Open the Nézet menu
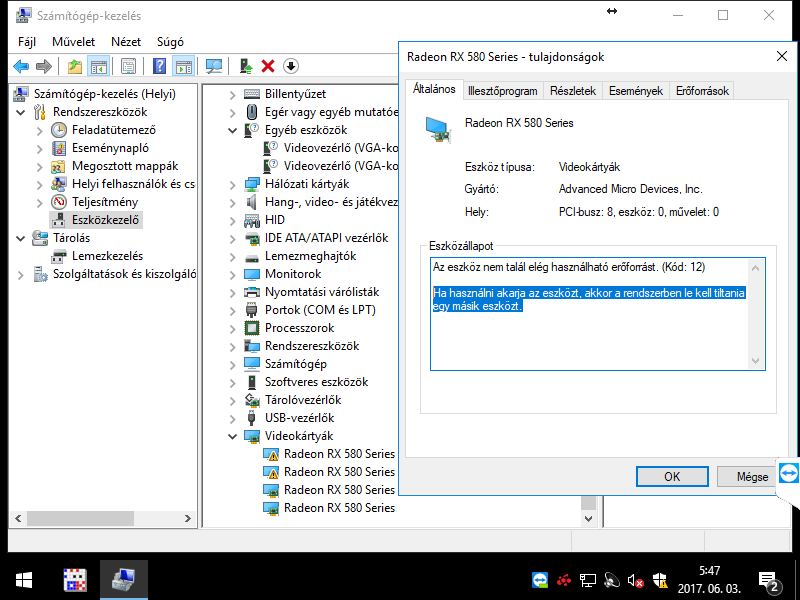The image size is (800, 600). (x=126, y=42)
